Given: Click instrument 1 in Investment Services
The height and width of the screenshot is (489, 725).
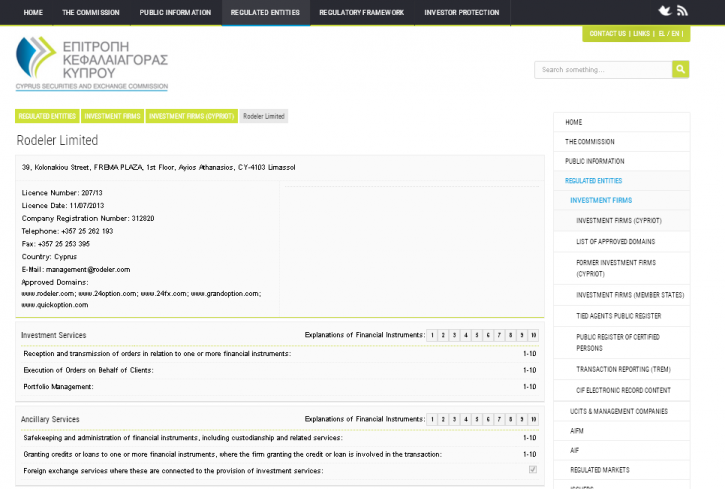Looking at the screenshot, I should (432, 335).
